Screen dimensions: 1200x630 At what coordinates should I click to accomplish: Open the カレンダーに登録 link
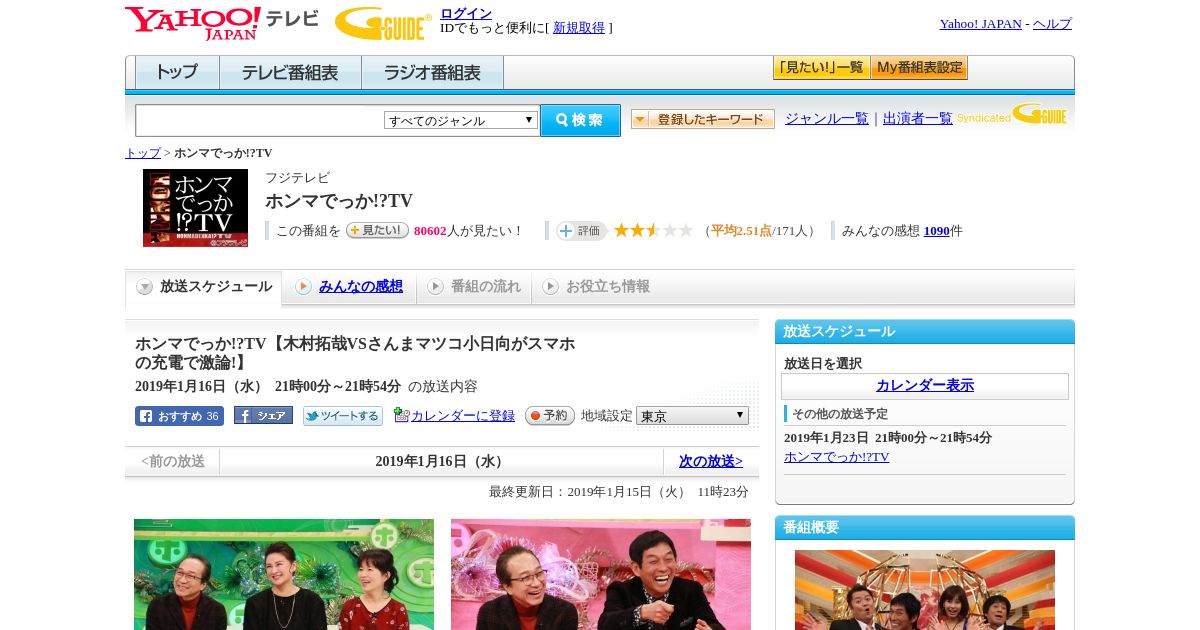coord(463,416)
